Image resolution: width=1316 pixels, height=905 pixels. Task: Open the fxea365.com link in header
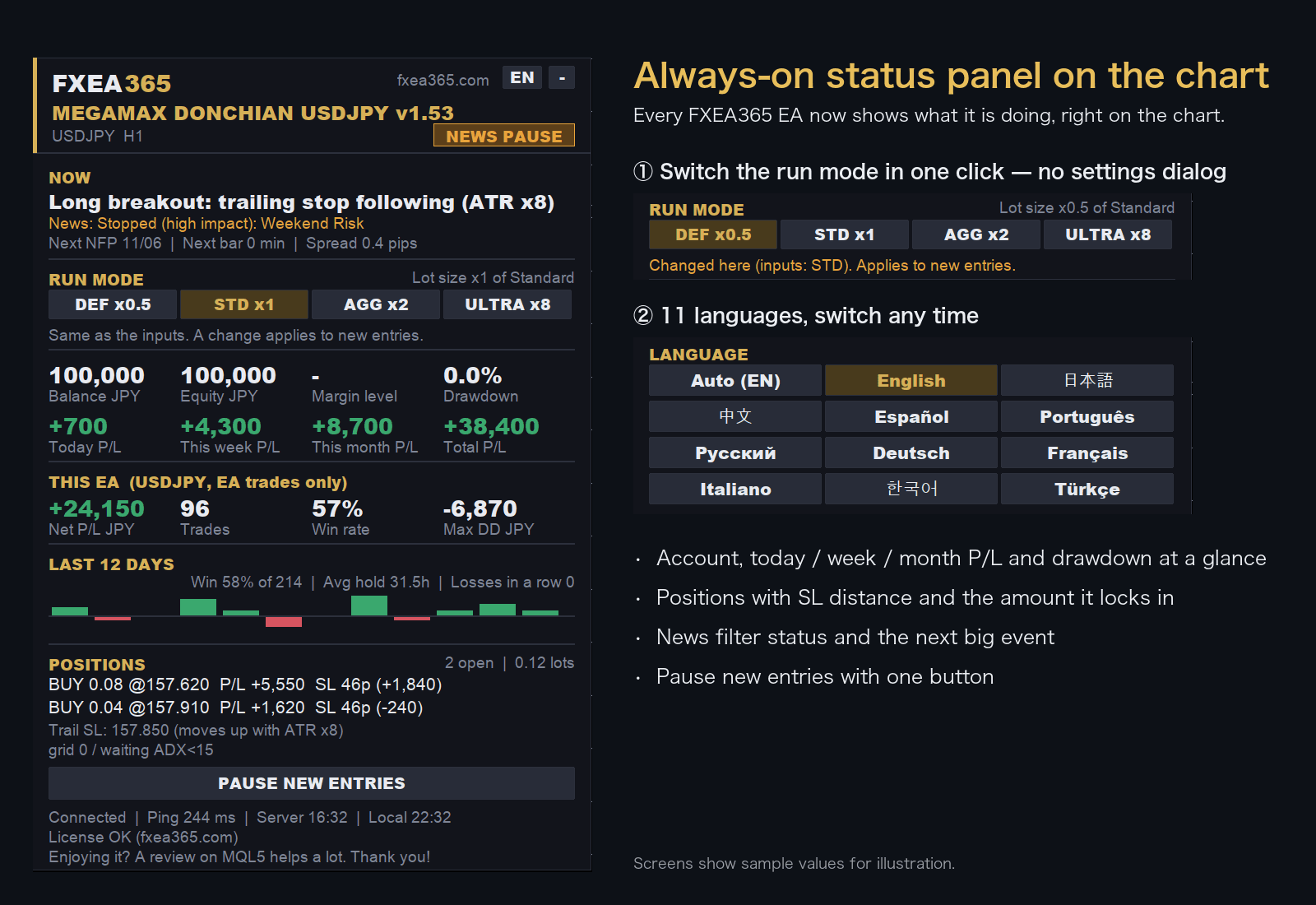pos(443,80)
